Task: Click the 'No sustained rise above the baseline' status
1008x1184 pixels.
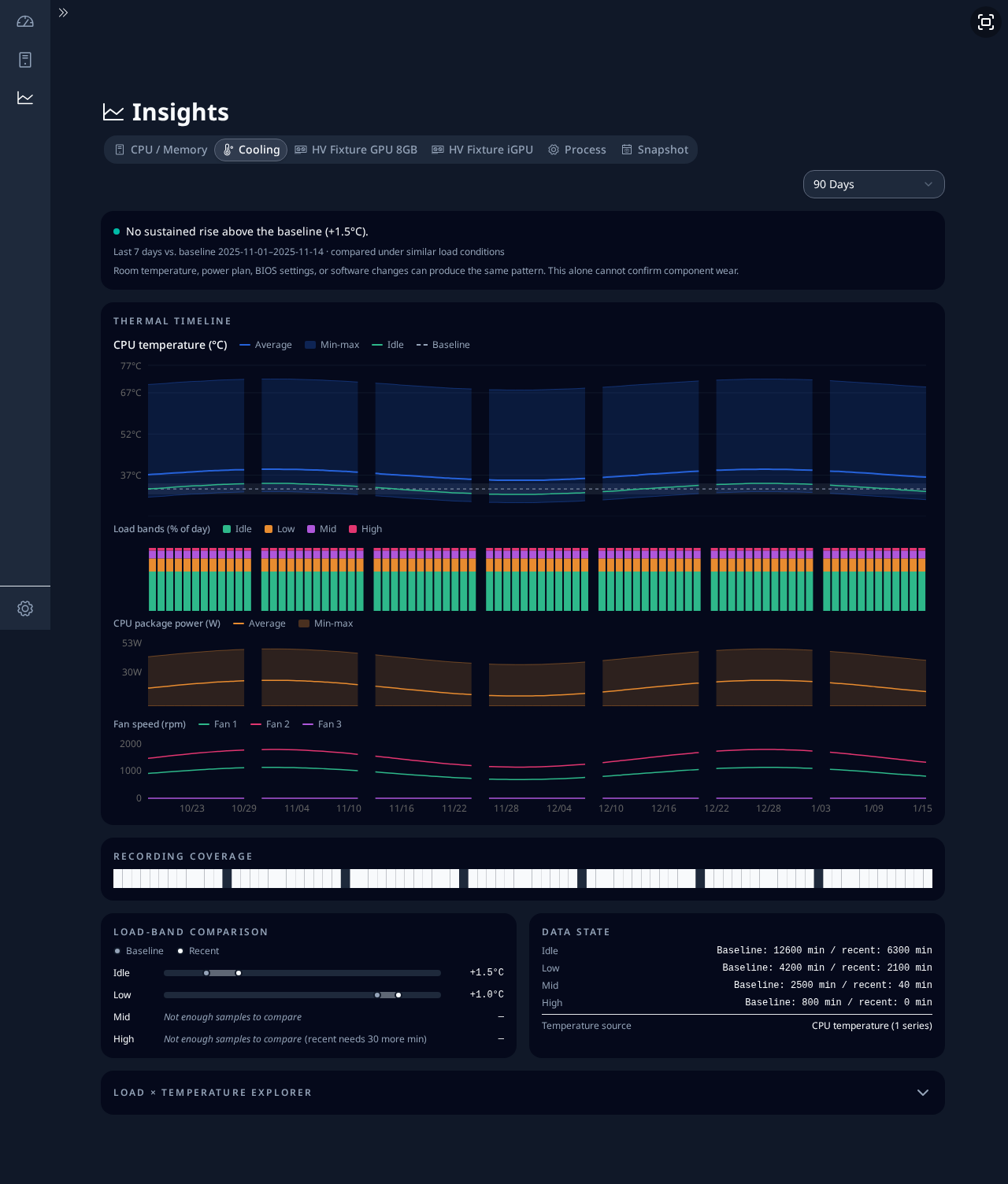Action: coord(247,231)
